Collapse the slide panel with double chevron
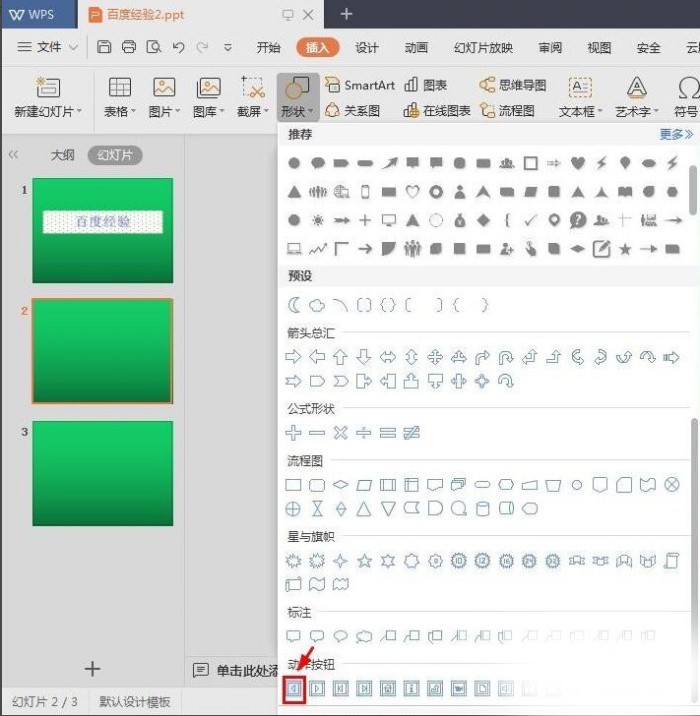700x716 pixels. coord(14,155)
